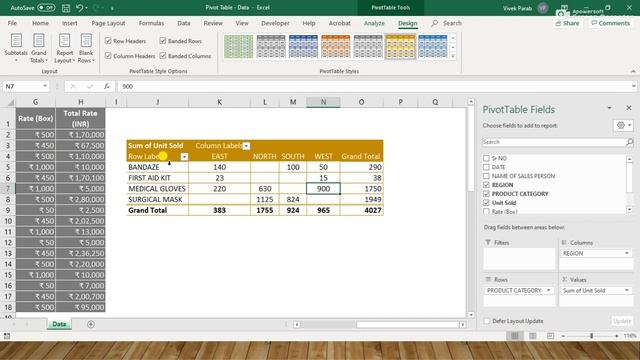The width and height of the screenshot is (640, 360).
Task: Open the Blank Rows option
Action: pyautogui.click(x=86, y=48)
